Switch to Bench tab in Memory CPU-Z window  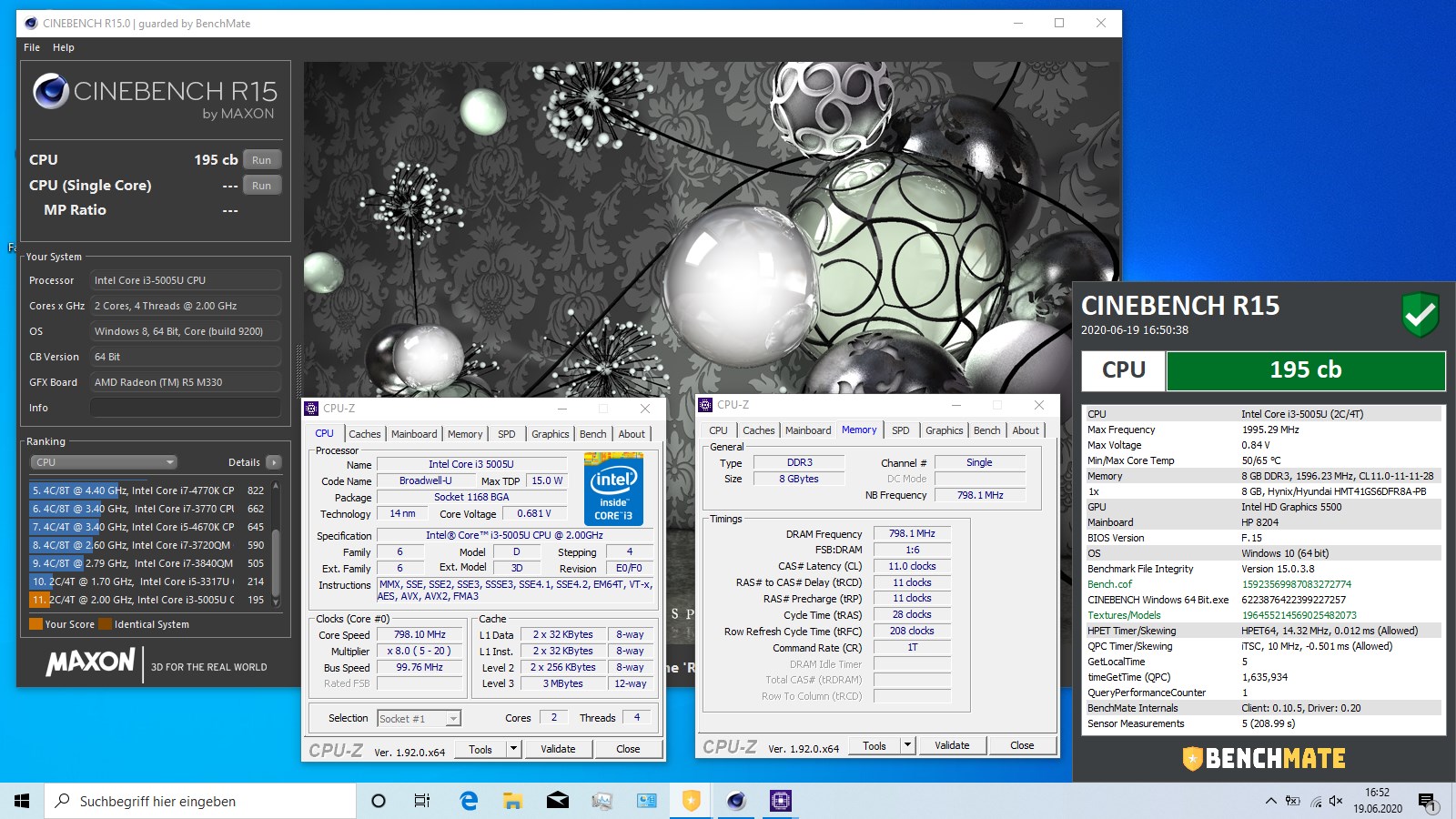tap(987, 430)
